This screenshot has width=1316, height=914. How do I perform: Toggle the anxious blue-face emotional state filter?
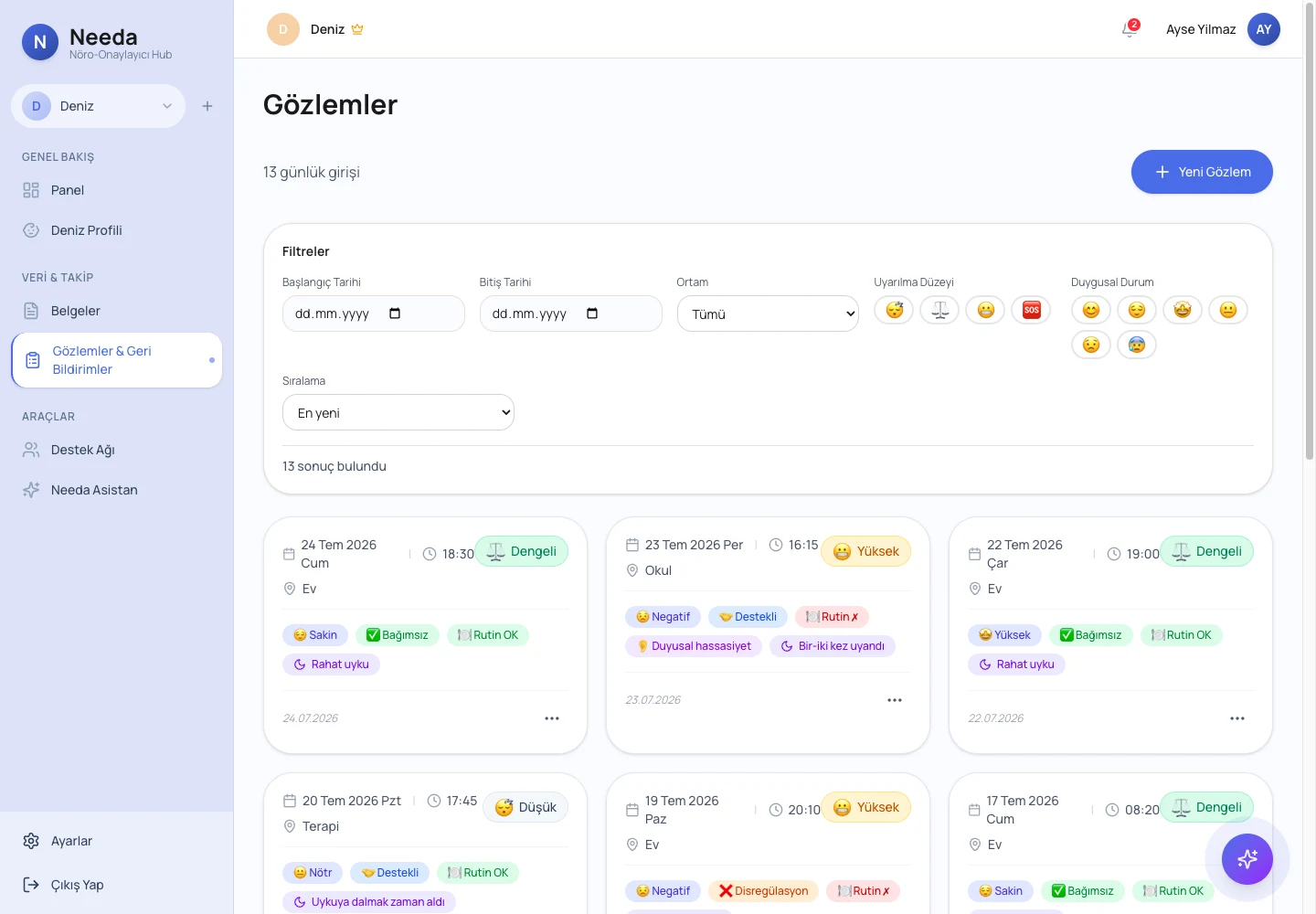tap(1137, 345)
